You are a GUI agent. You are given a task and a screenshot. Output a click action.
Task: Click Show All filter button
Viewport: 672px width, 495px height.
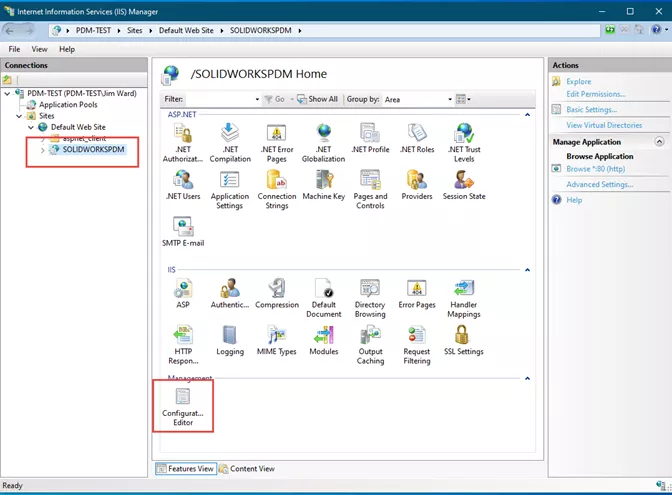tap(317, 99)
